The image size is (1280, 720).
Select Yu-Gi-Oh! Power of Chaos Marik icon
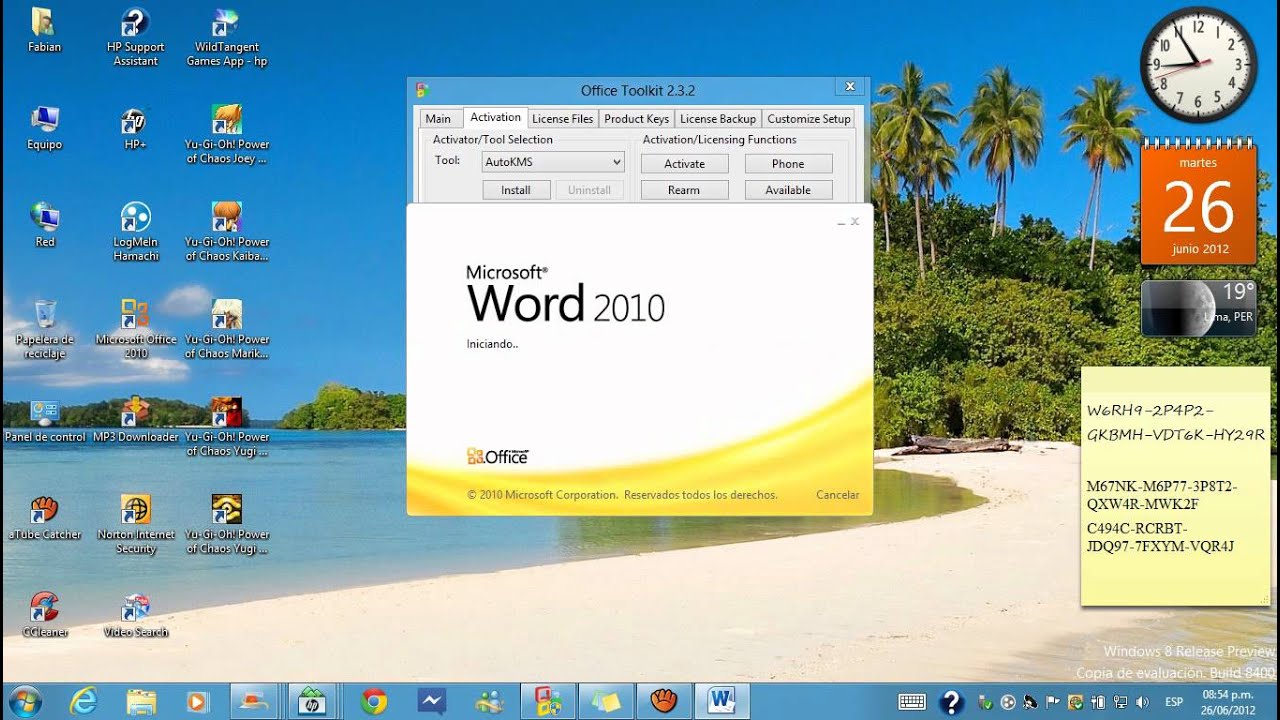[227, 329]
